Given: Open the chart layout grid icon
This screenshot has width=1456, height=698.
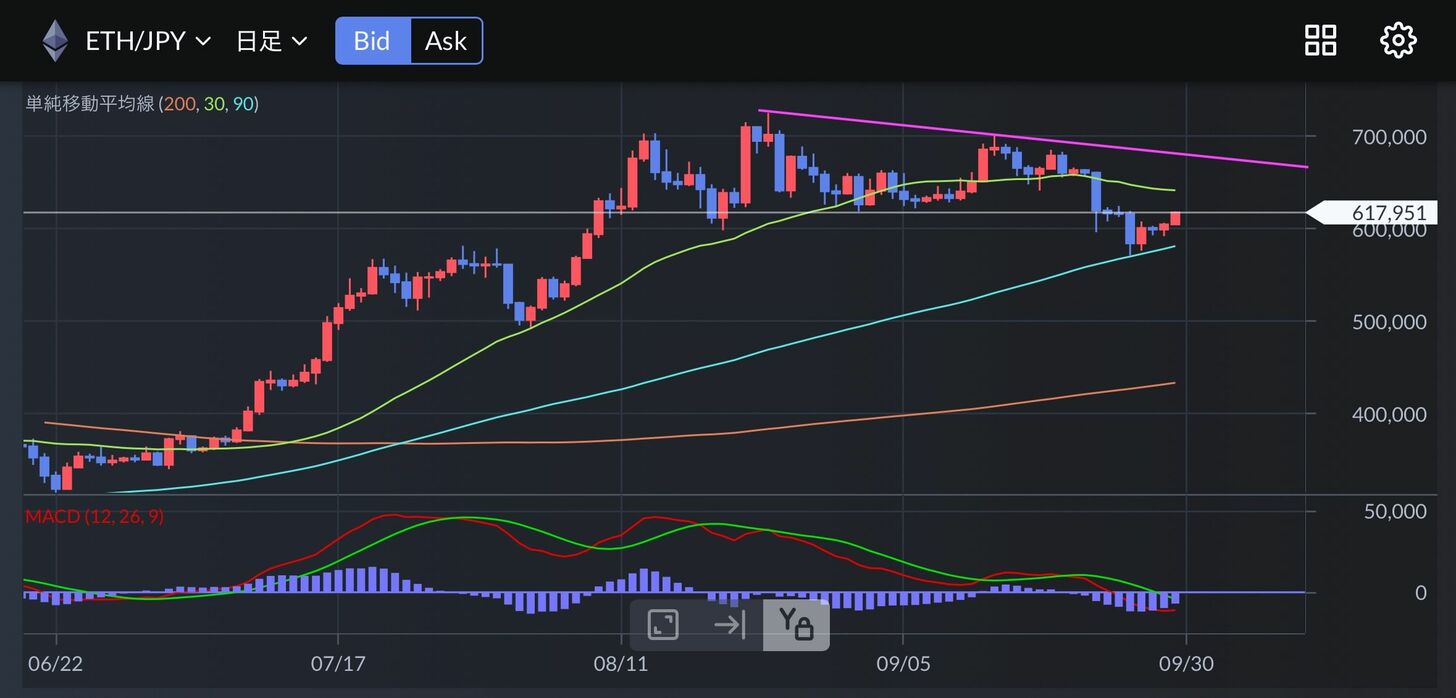Looking at the screenshot, I should tap(1320, 41).
